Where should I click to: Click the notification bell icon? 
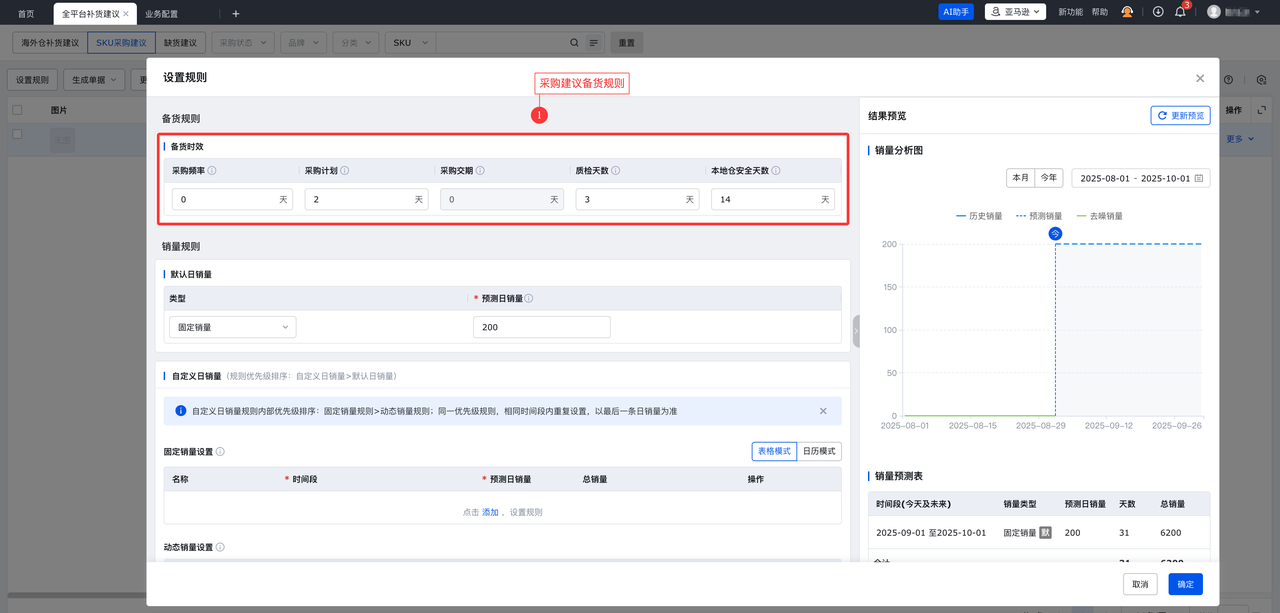click(x=1180, y=12)
